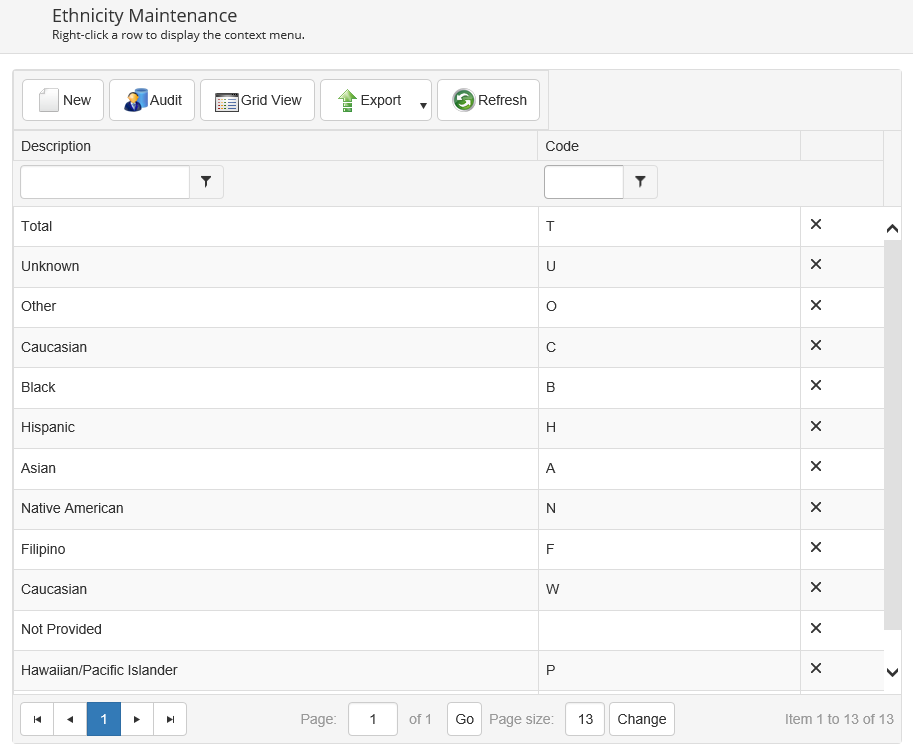
Task: Open the Code column filter menu
Action: point(640,182)
